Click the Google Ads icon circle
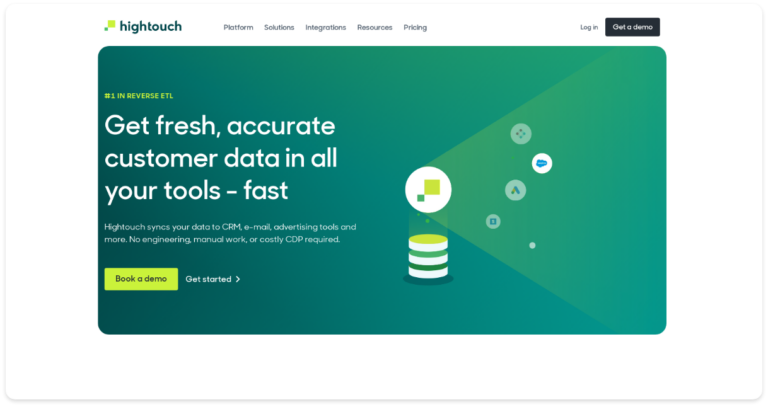The image size is (768, 407). point(515,190)
